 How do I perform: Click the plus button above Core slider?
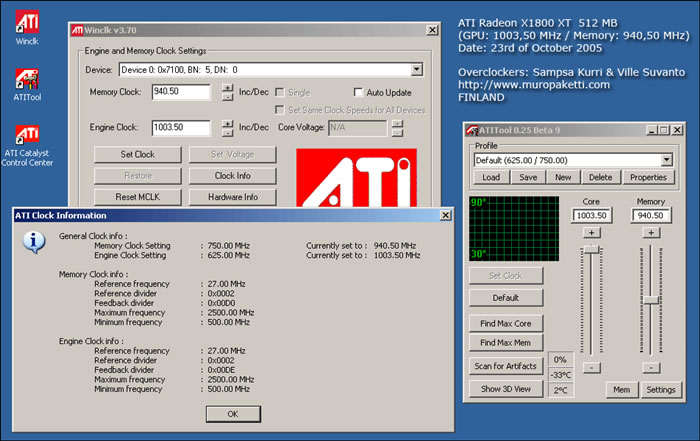point(591,233)
